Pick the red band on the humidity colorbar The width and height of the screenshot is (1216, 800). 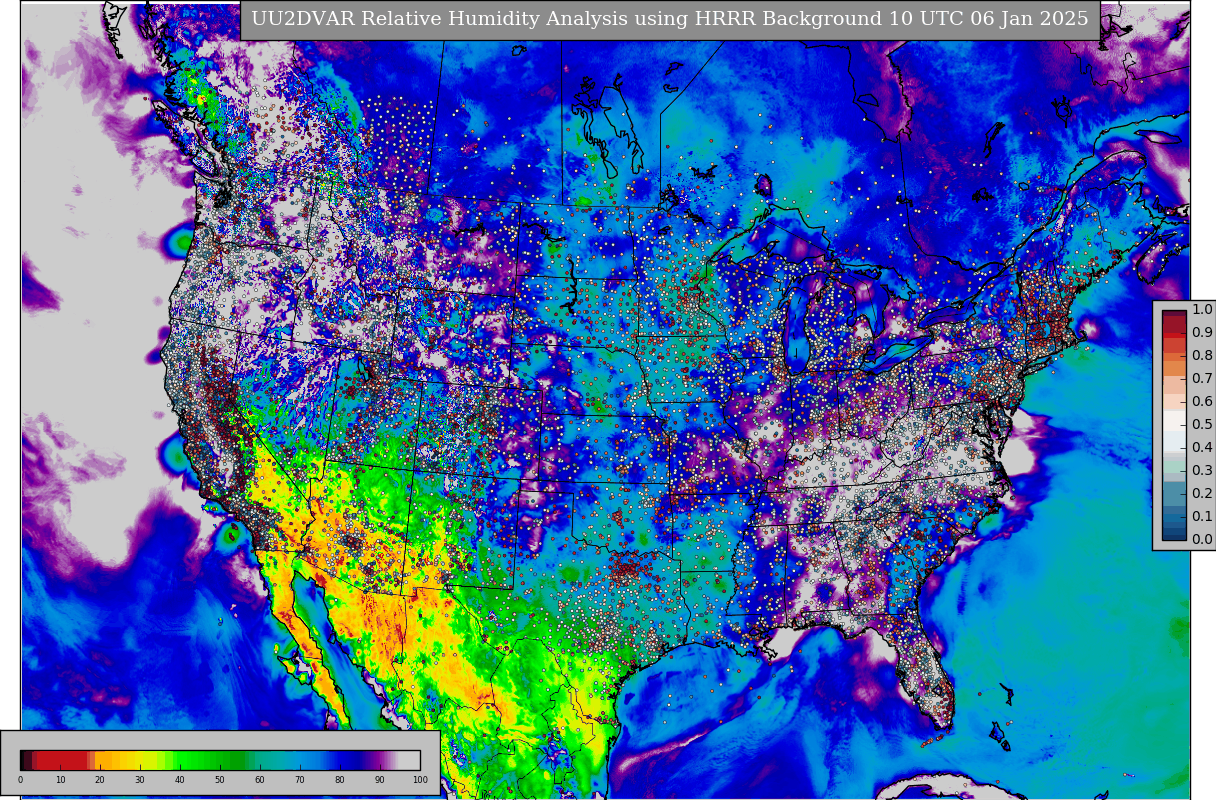coord(60,760)
